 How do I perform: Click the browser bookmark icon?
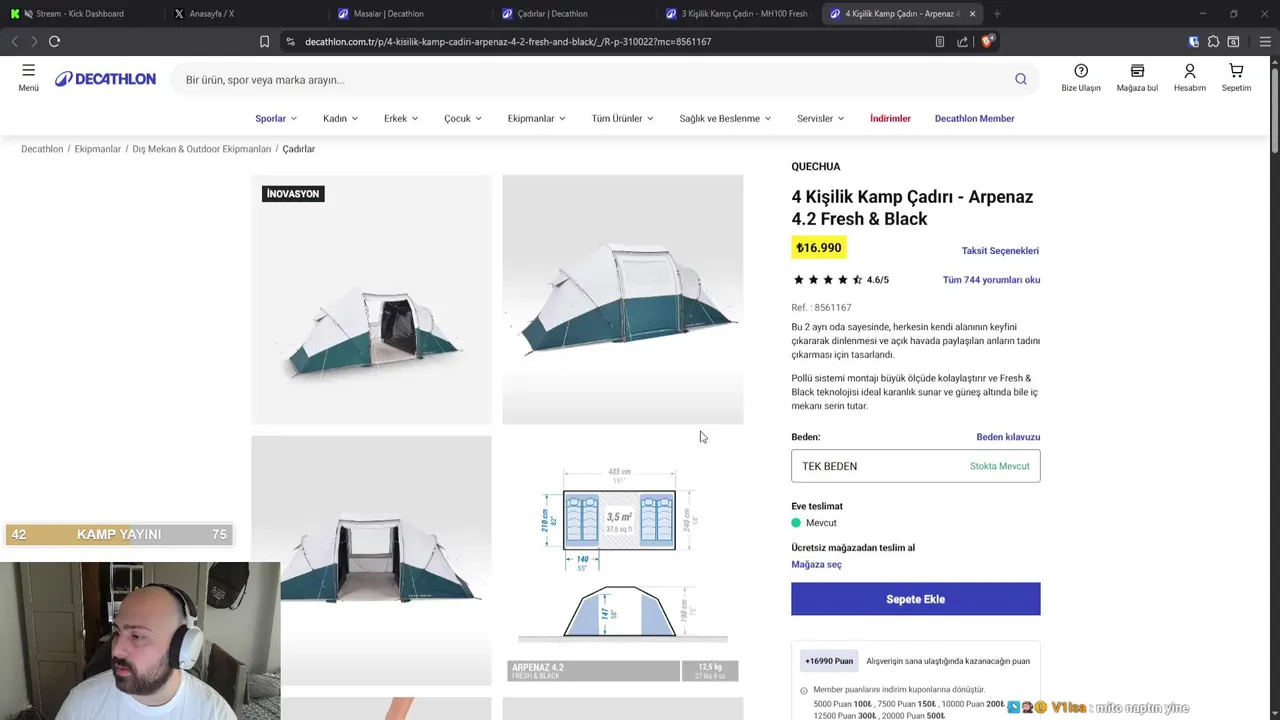(x=264, y=41)
